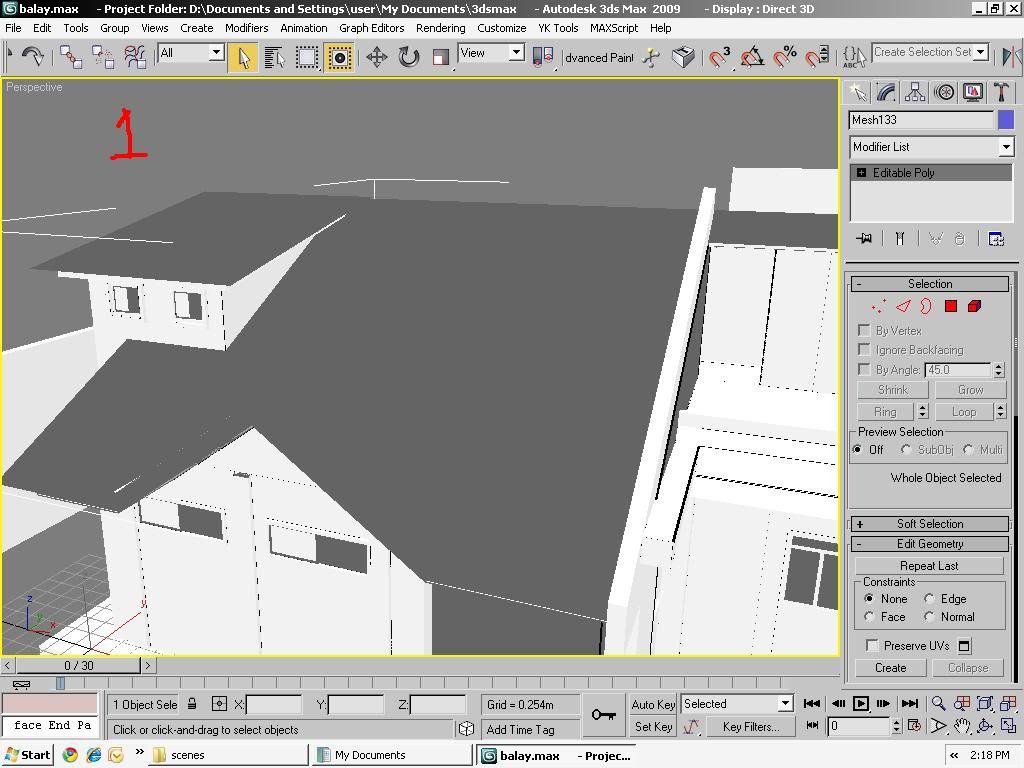This screenshot has width=1024, height=768.
Task: Open the Utilities panel hammer icon
Action: coord(1002,92)
